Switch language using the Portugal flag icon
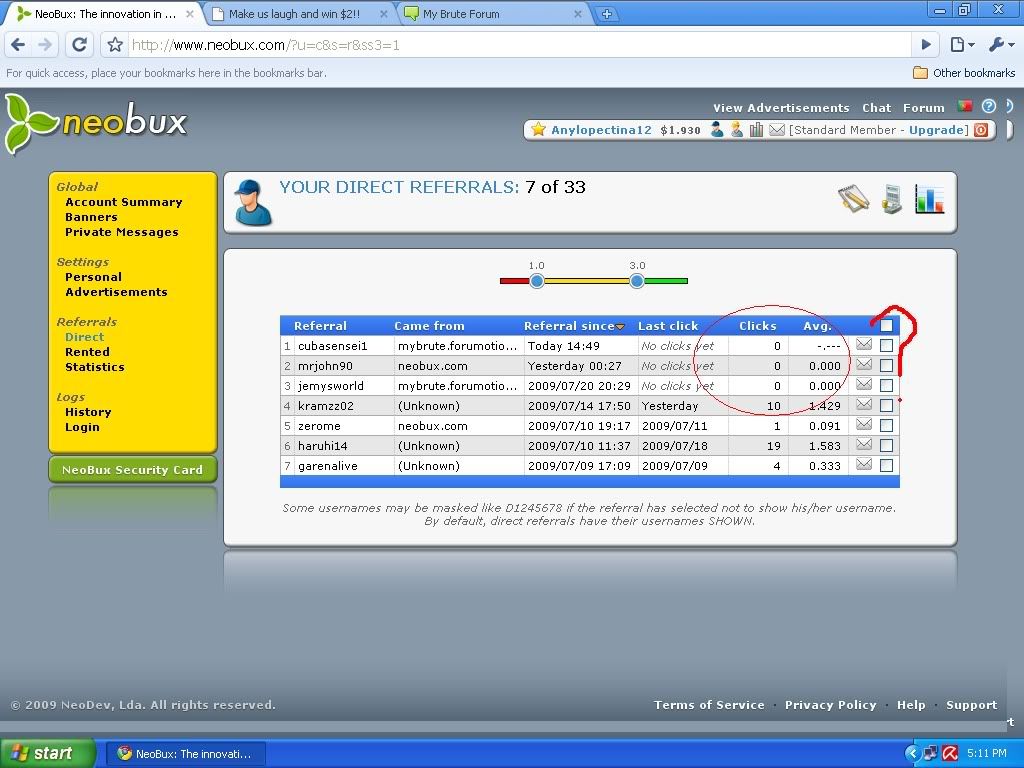1024x768 pixels. click(x=965, y=106)
